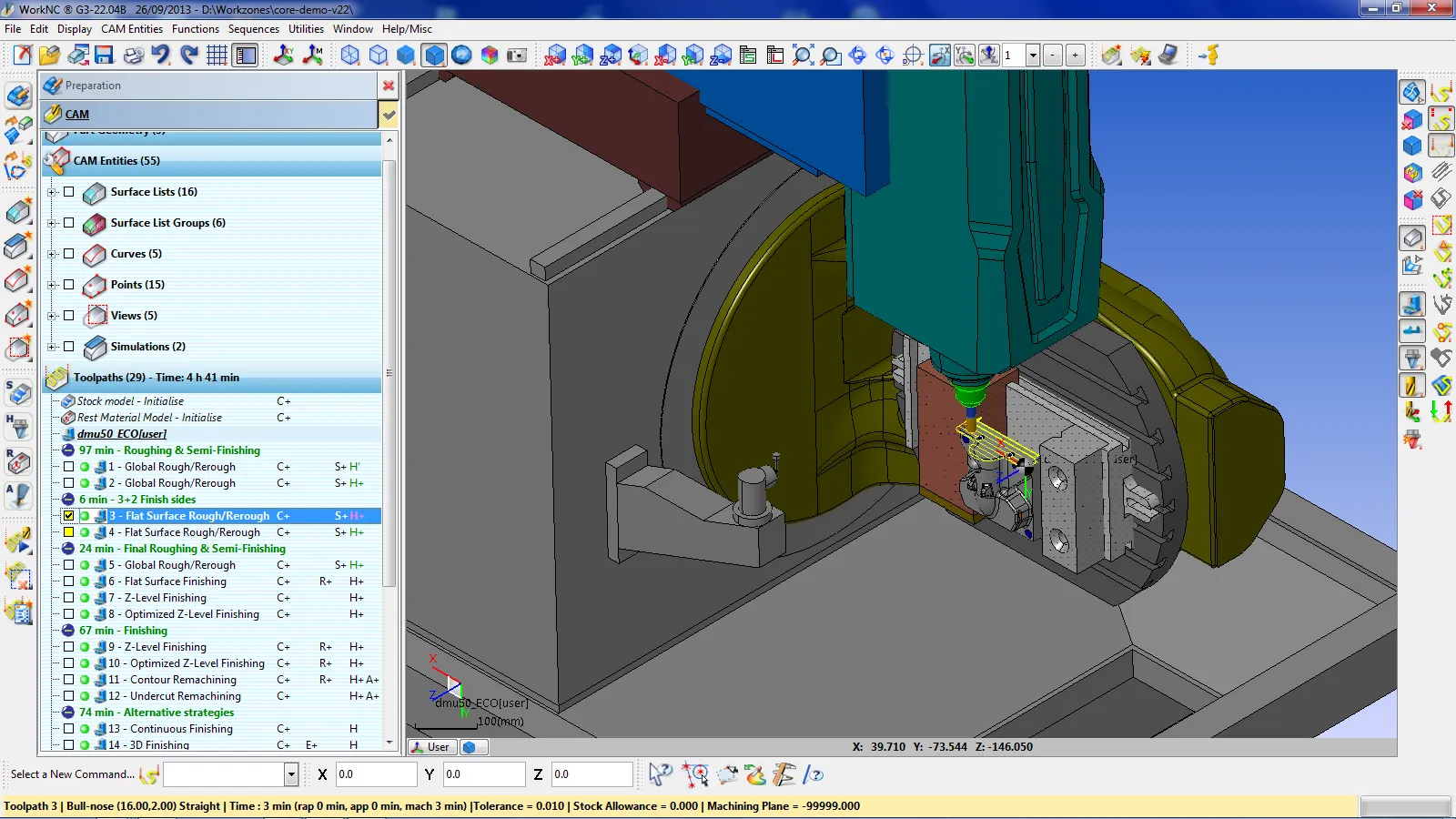This screenshot has width=1456, height=819.
Task: Open the CAM Entities menu
Action: 130,28
